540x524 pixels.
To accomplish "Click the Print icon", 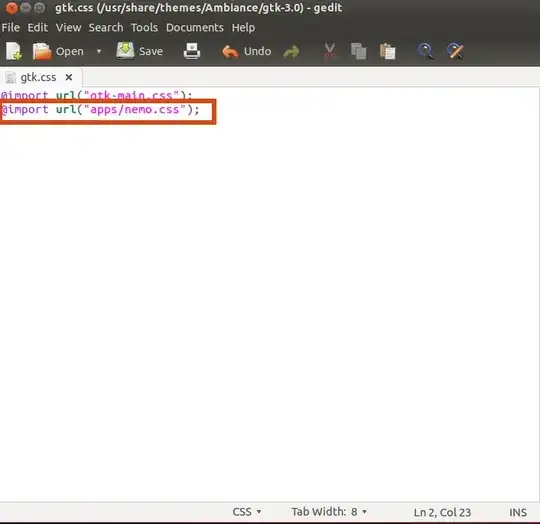I will click(192, 51).
